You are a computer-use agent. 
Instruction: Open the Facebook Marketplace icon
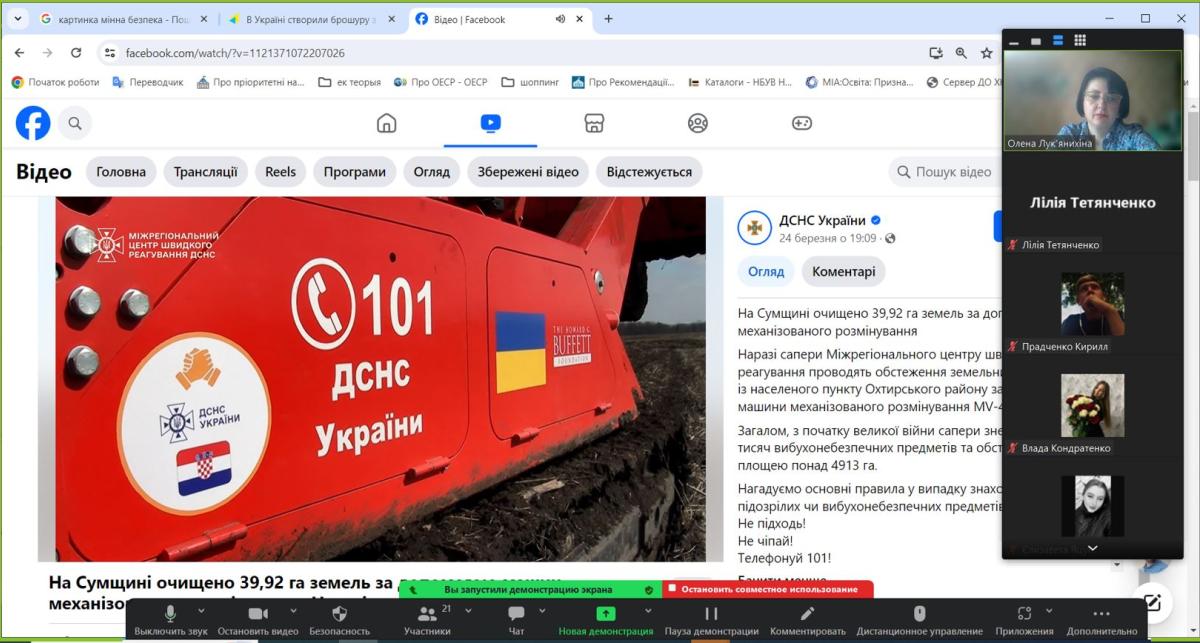pos(594,123)
